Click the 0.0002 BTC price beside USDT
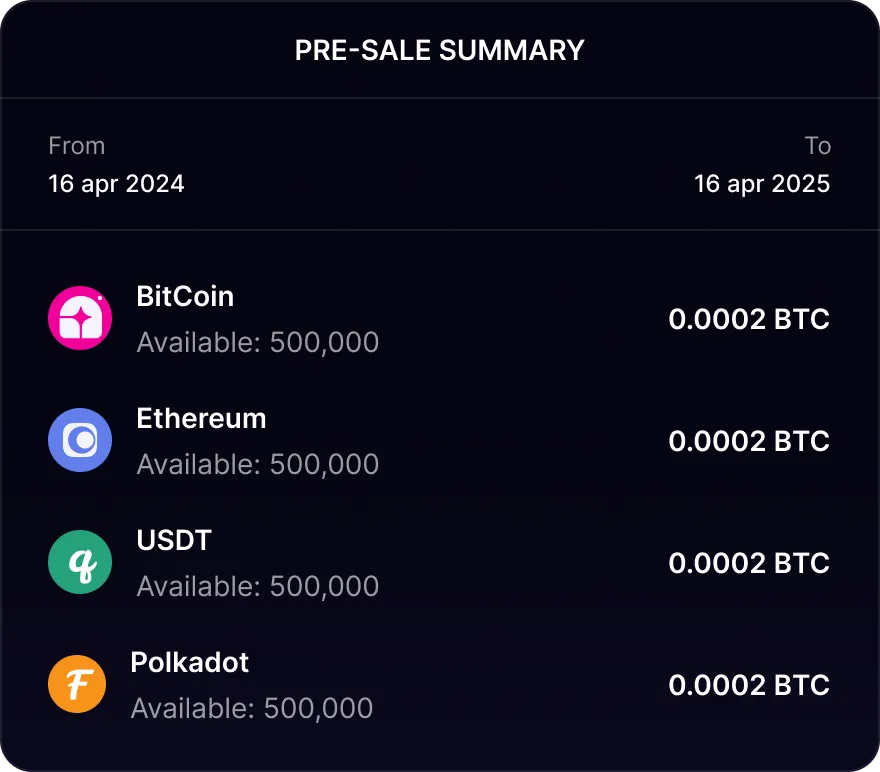Screen dimensions: 880x772 (x=748, y=563)
